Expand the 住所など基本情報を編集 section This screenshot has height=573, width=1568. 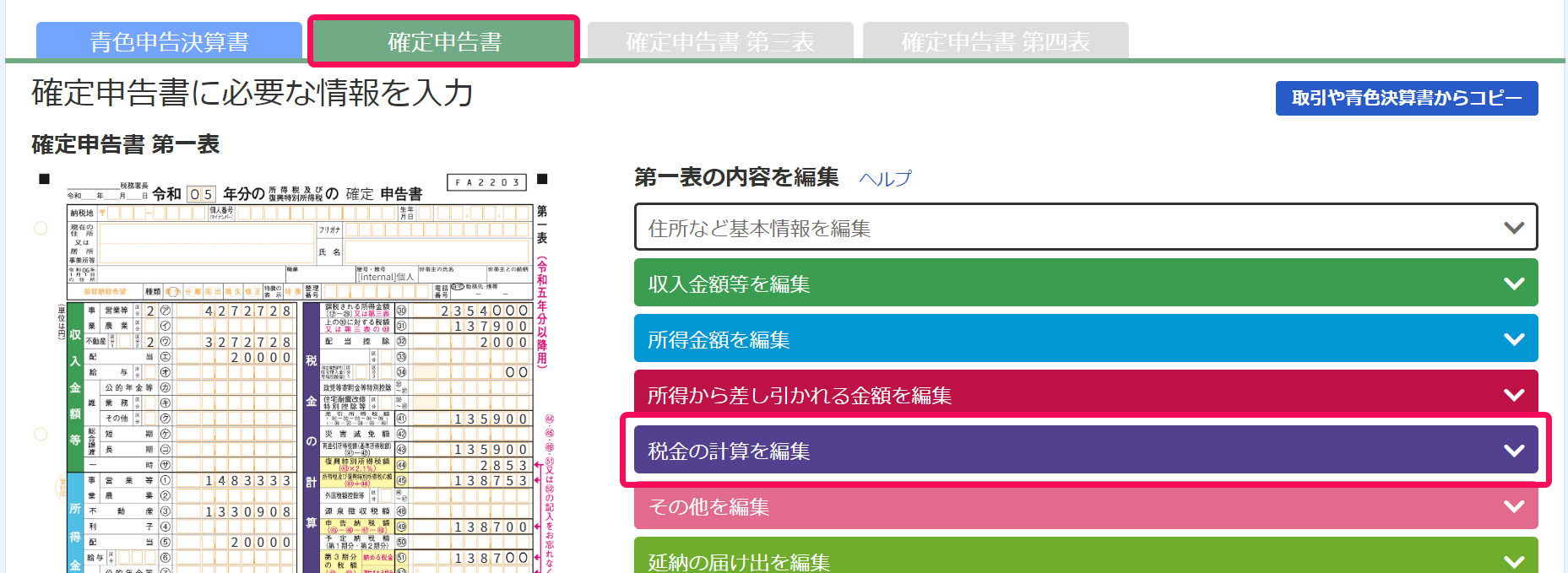click(1086, 227)
